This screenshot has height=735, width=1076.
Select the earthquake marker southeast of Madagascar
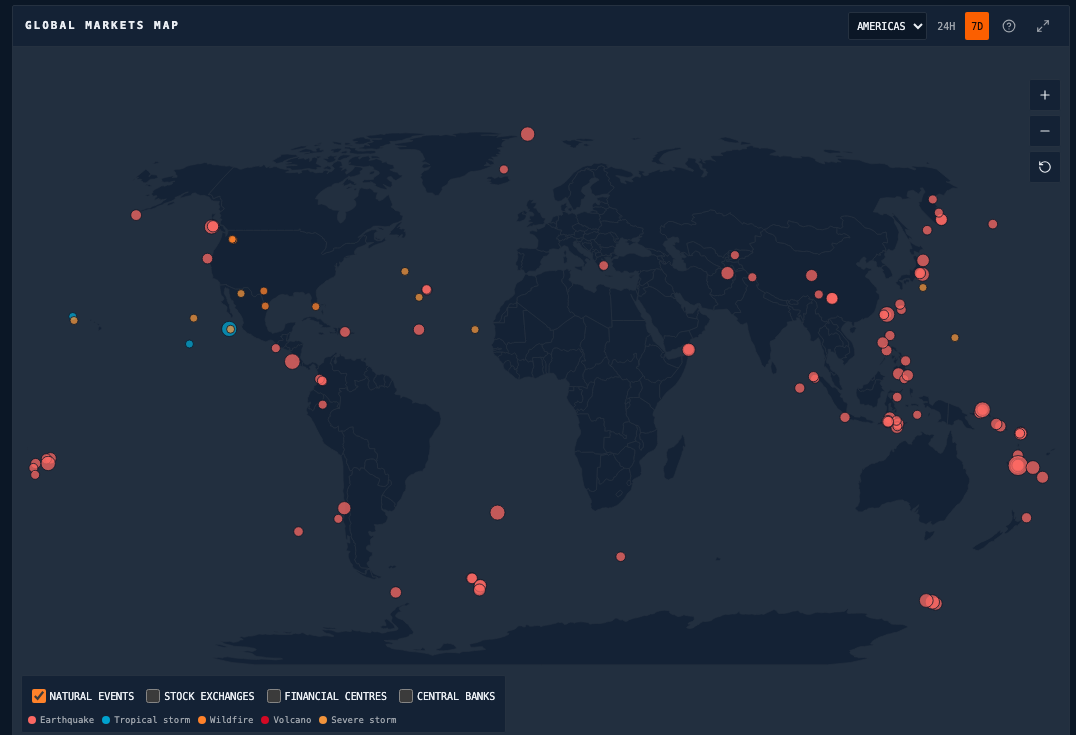point(620,557)
